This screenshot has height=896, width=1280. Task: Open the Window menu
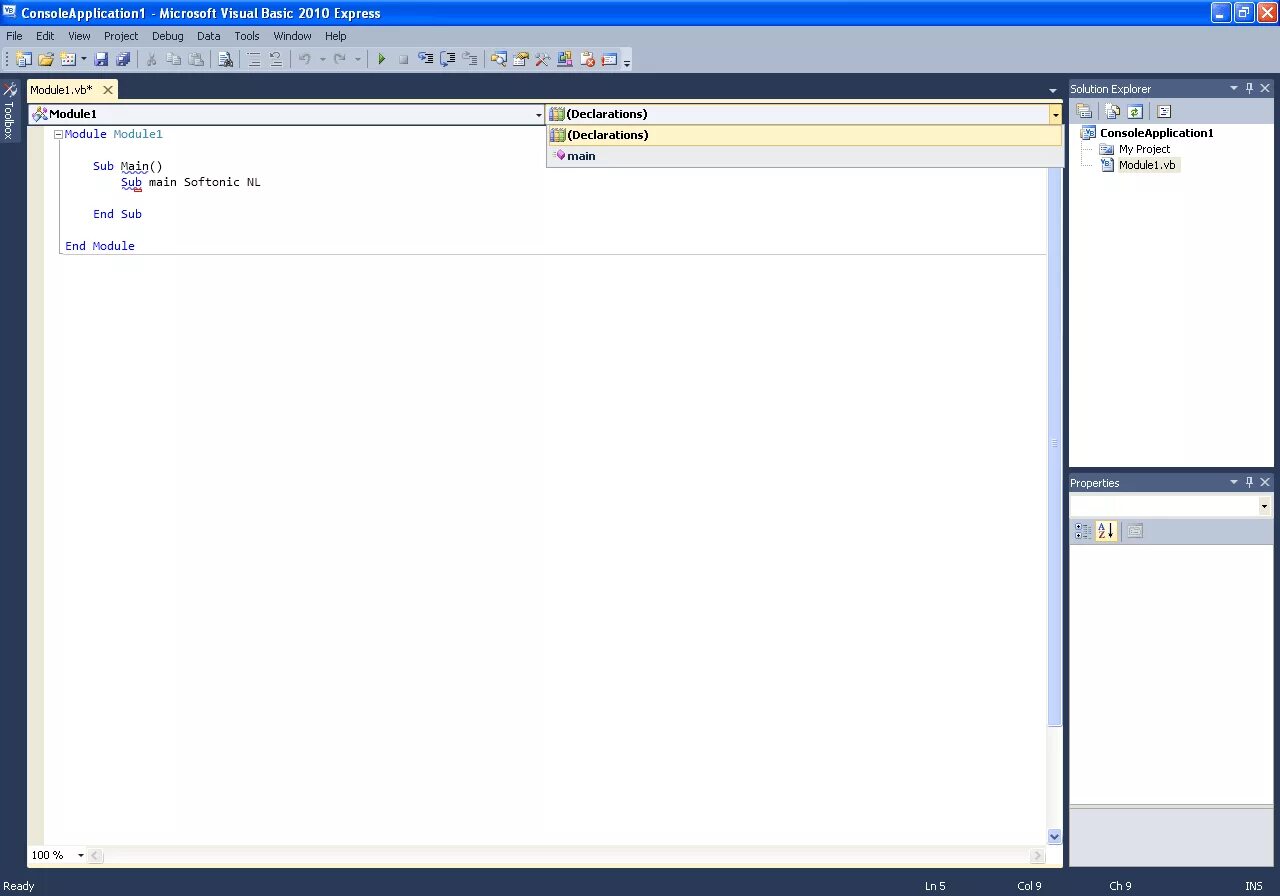coord(292,36)
